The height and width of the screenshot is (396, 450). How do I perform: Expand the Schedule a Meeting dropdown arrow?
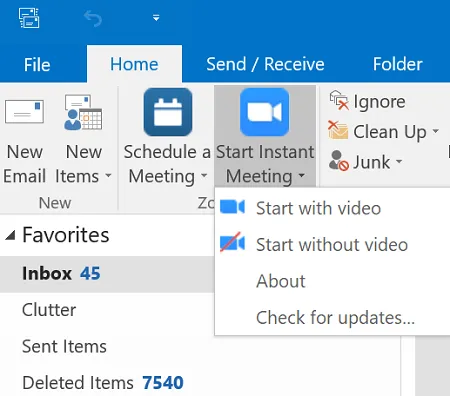coord(204,176)
